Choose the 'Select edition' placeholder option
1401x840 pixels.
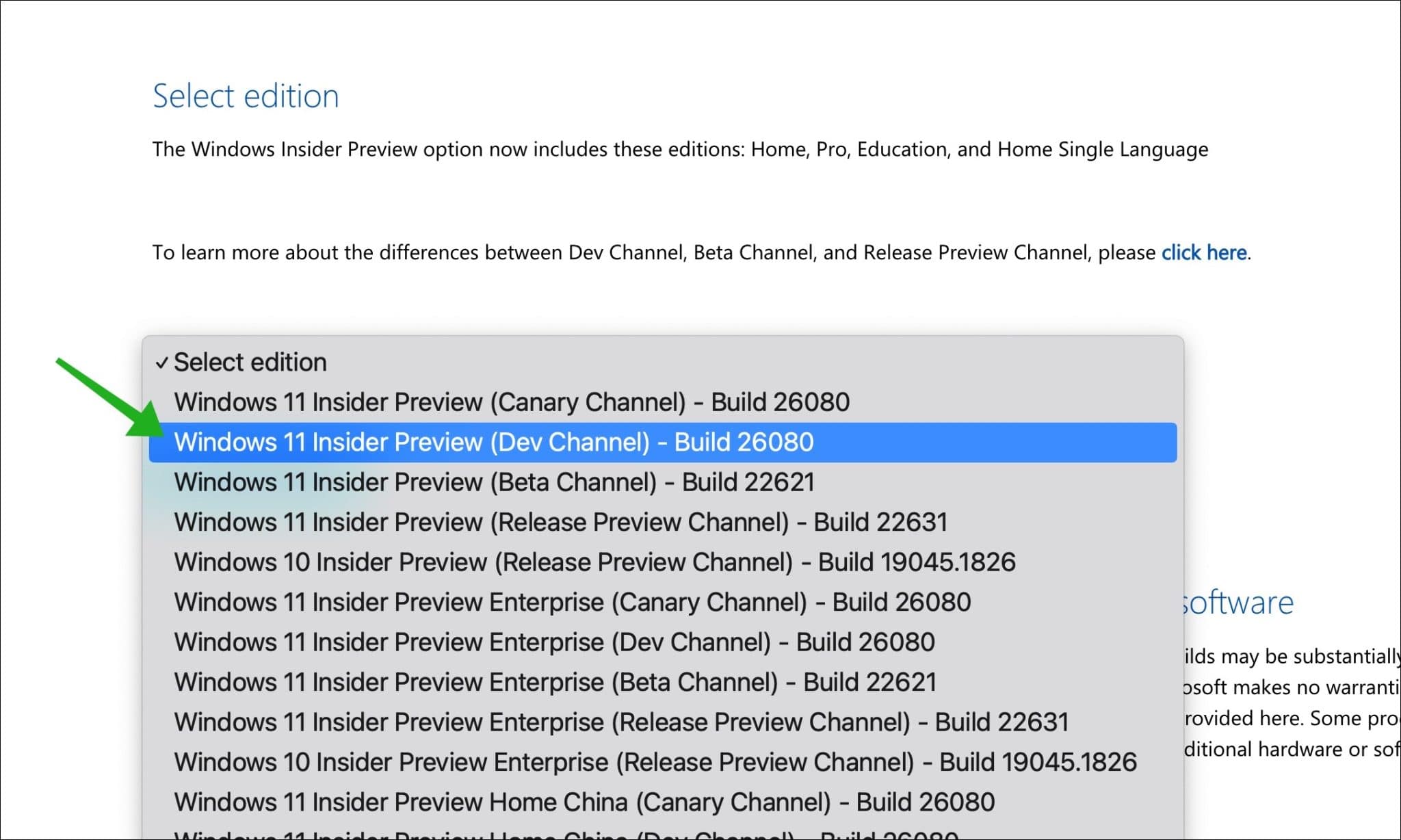tap(662, 362)
